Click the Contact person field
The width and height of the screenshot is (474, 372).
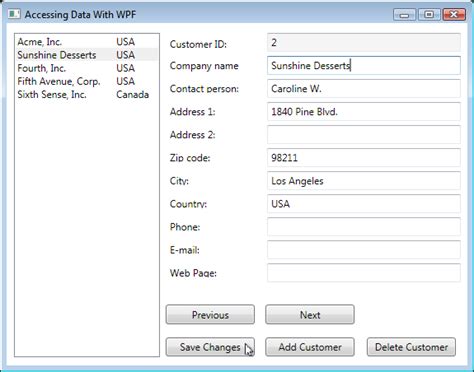click(364, 88)
